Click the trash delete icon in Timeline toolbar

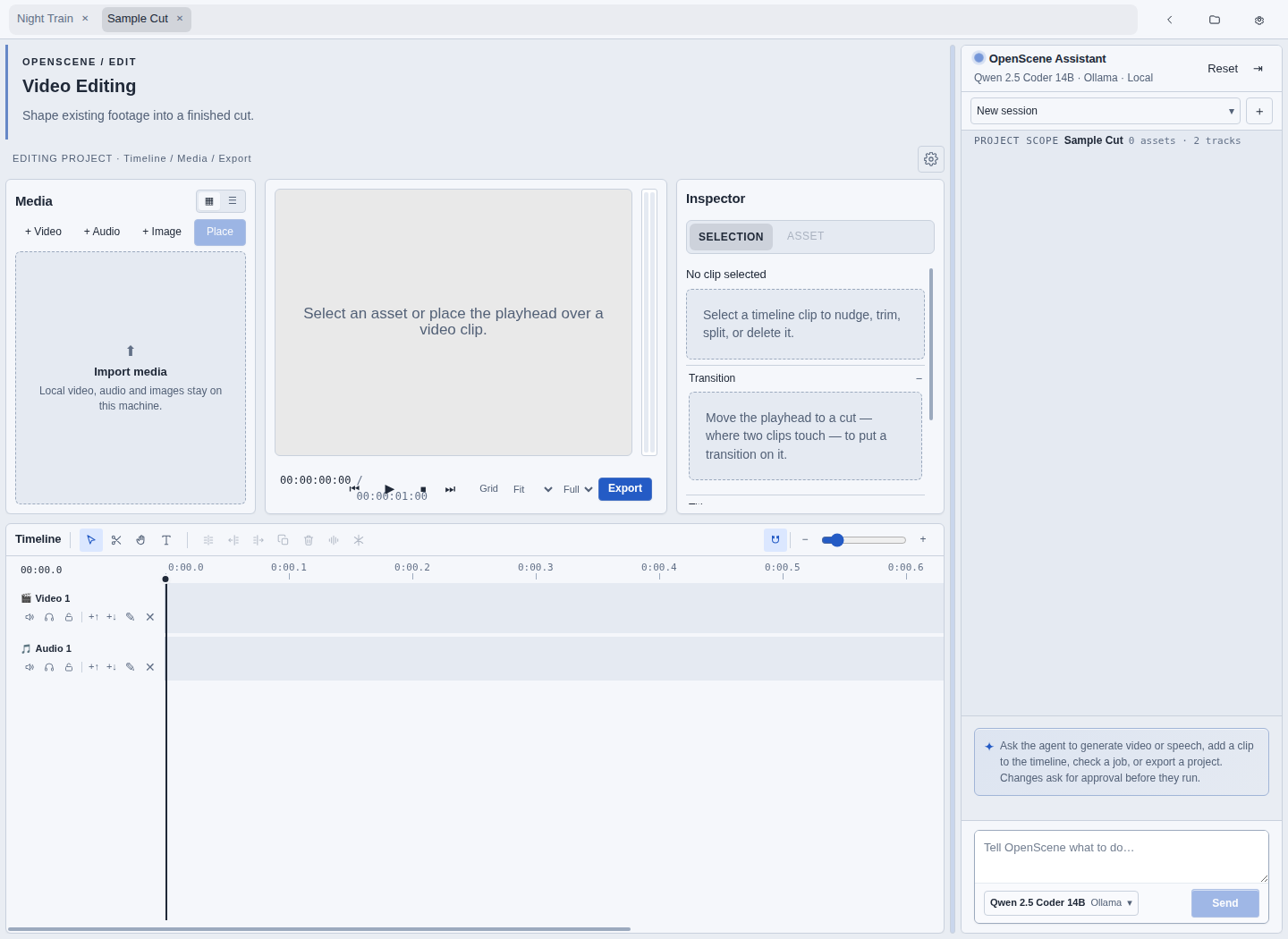309,540
